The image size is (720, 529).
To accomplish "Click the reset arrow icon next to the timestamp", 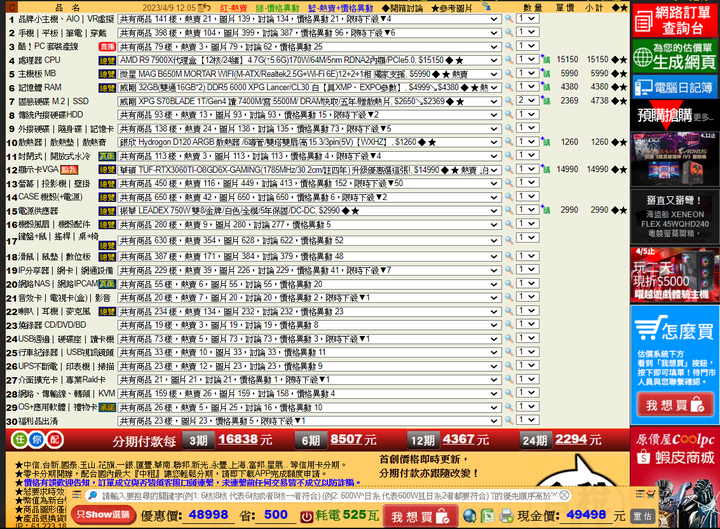I will pyautogui.click(x=204, y=7).
